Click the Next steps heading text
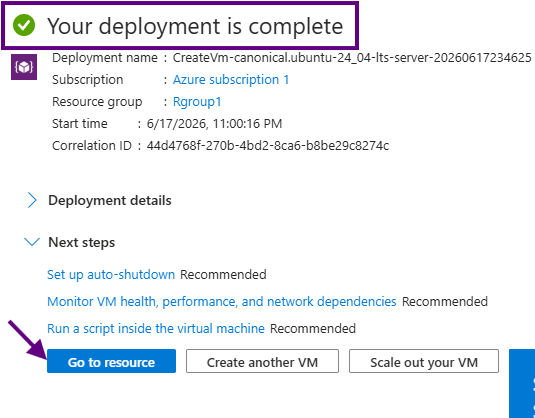The image size is (535, 418). 82,242
